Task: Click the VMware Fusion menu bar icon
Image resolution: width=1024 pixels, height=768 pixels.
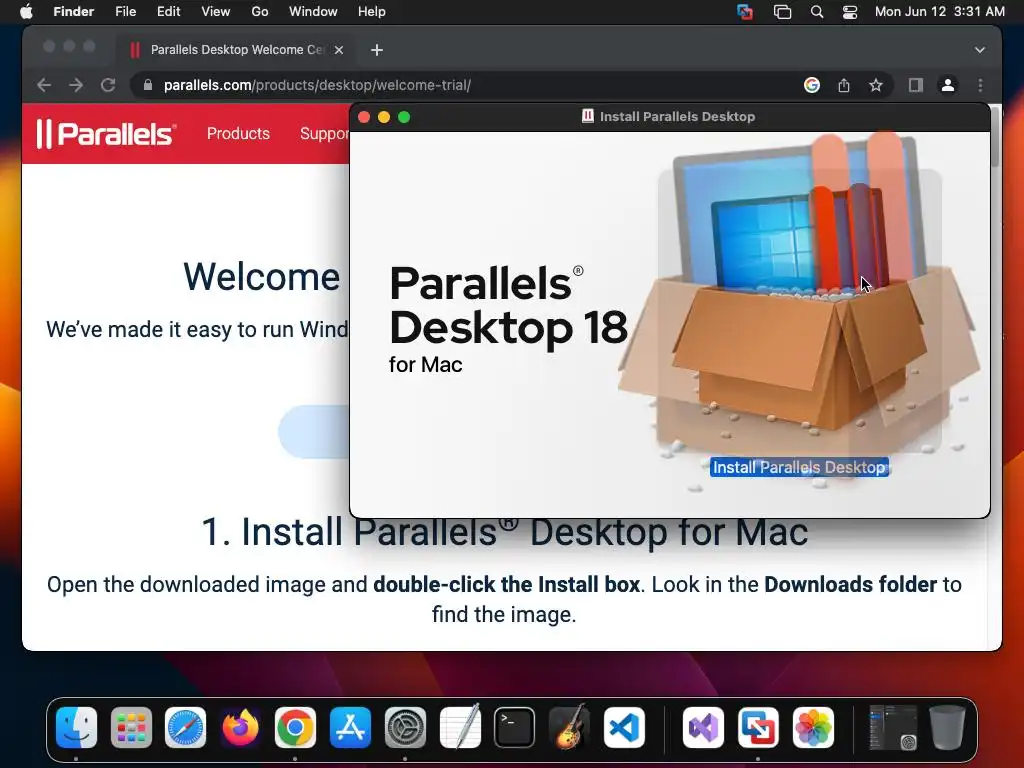Action: point(744,12)
